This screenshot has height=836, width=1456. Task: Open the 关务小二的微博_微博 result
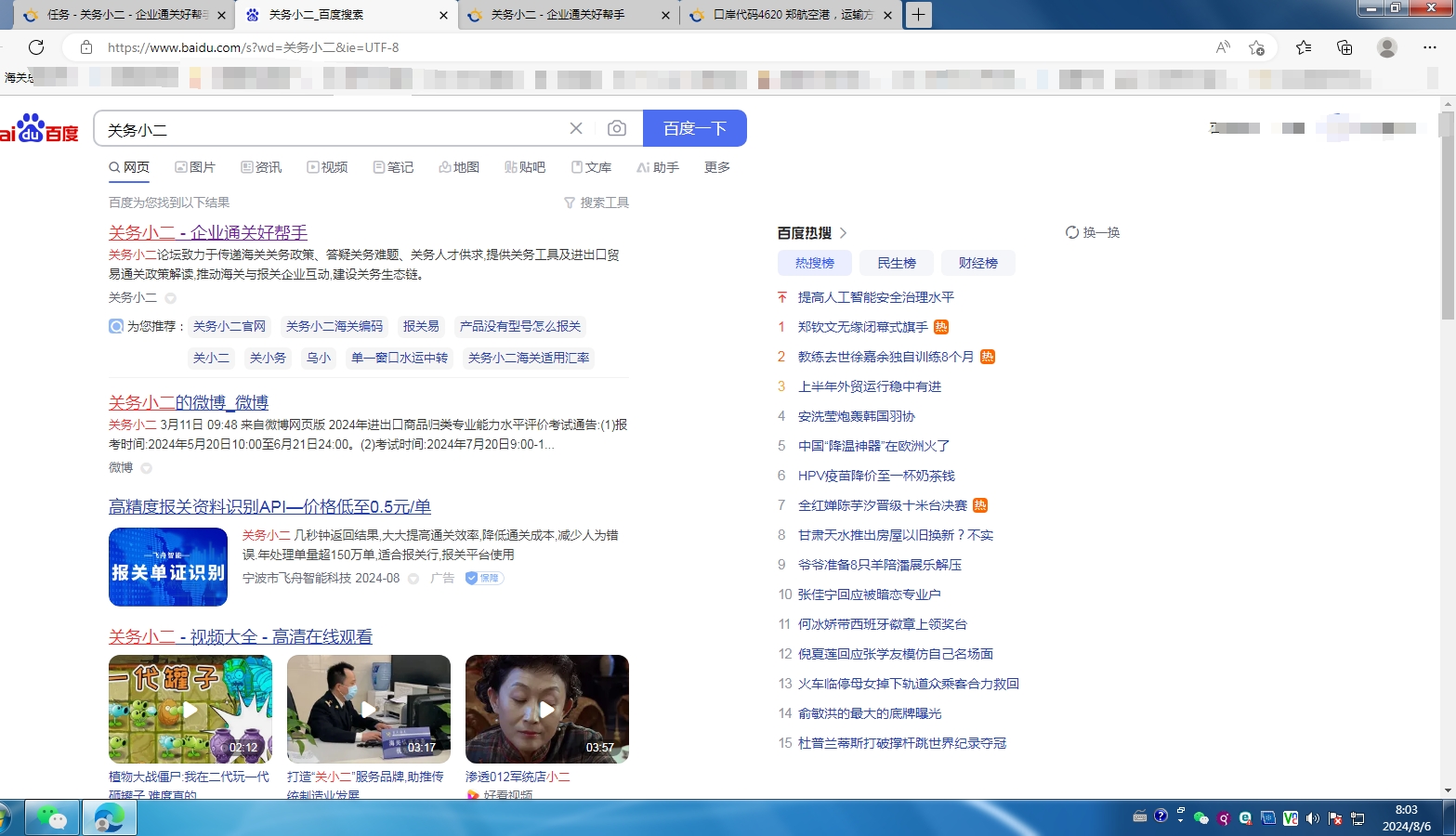click(x=189, y=403)
